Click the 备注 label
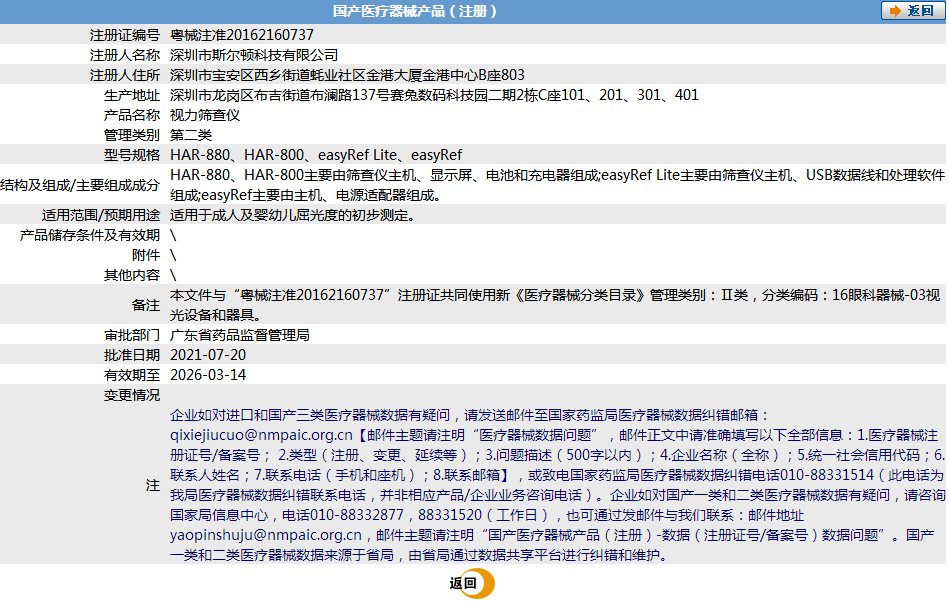The height and width of the screenshot is (601, 949). [146, 305]
